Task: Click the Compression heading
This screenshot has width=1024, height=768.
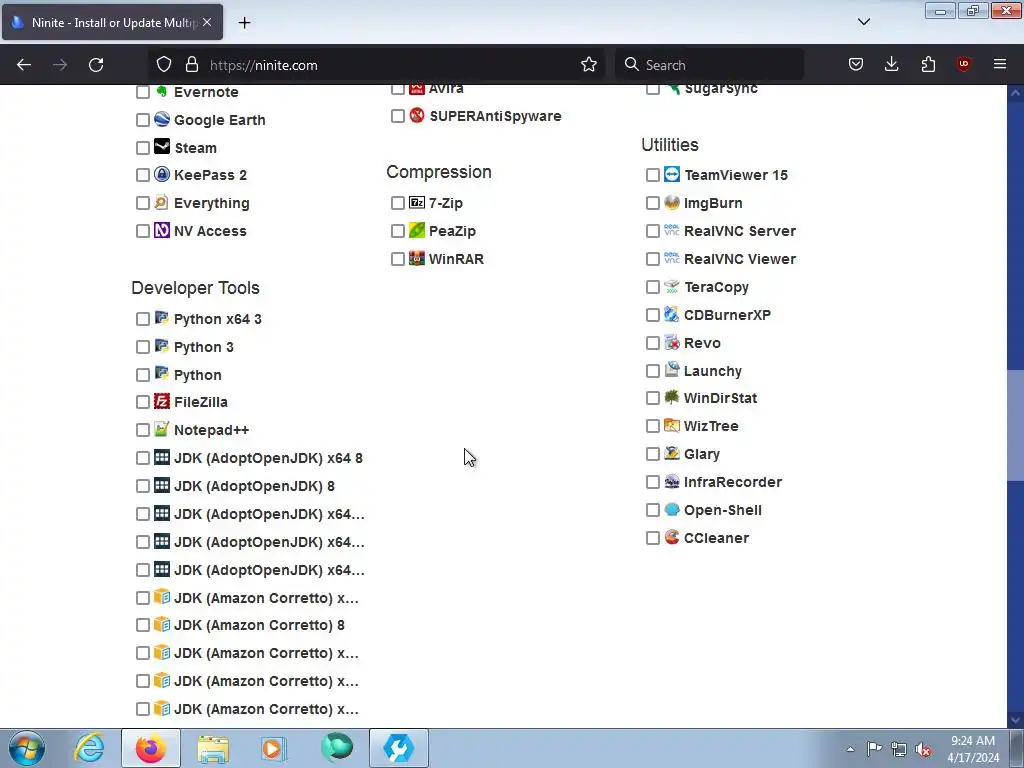Action: [x=438, y=172]
